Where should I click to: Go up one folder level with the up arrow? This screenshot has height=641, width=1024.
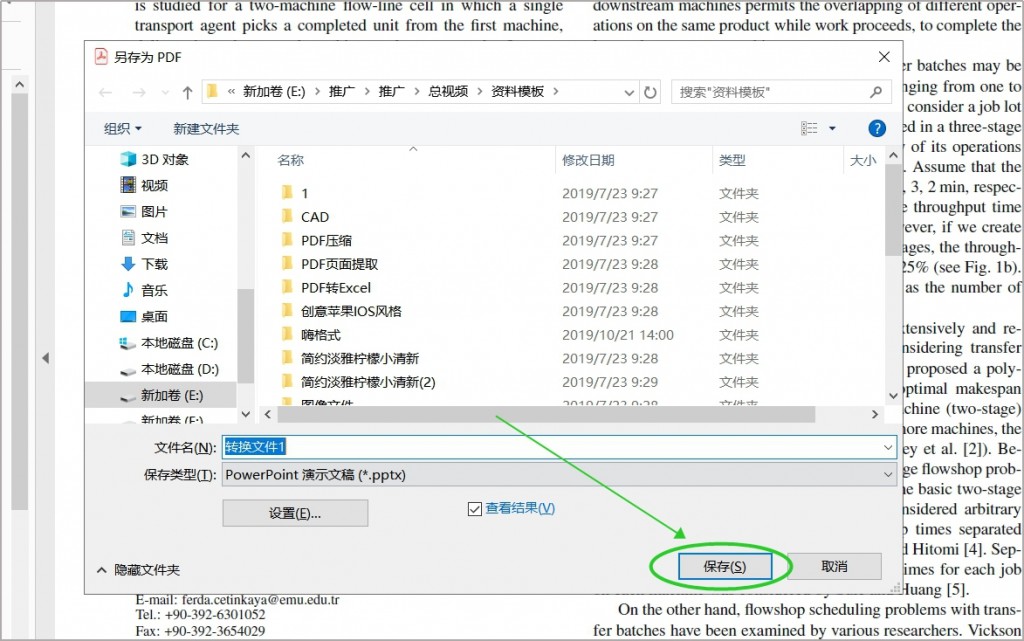click(x=186, y=91)
